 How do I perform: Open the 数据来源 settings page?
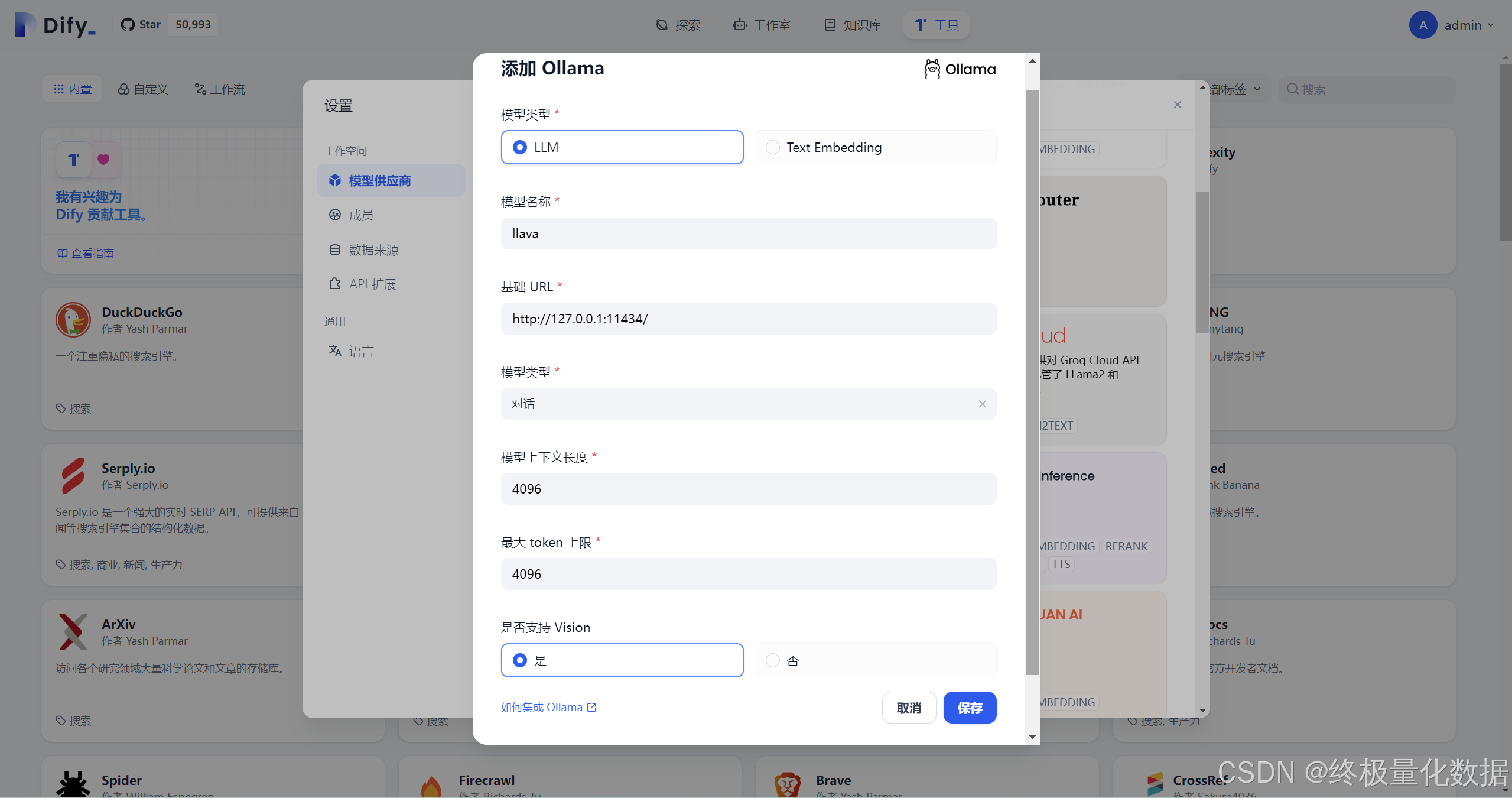(375, 249)
